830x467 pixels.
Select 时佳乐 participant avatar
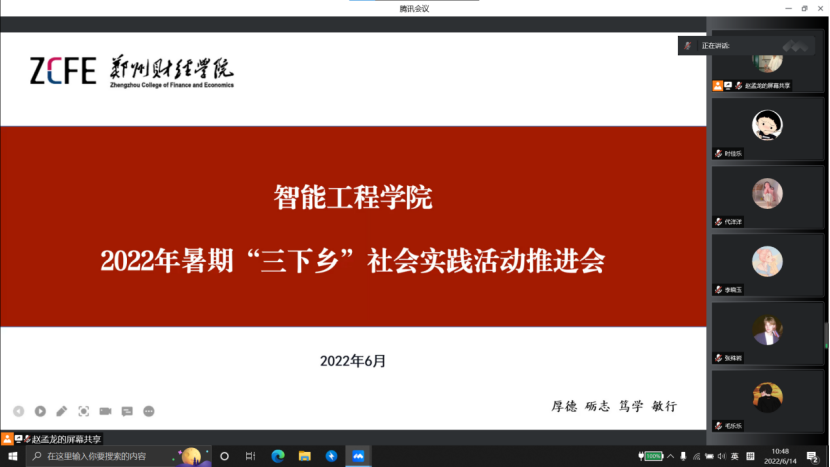[767, 125]
